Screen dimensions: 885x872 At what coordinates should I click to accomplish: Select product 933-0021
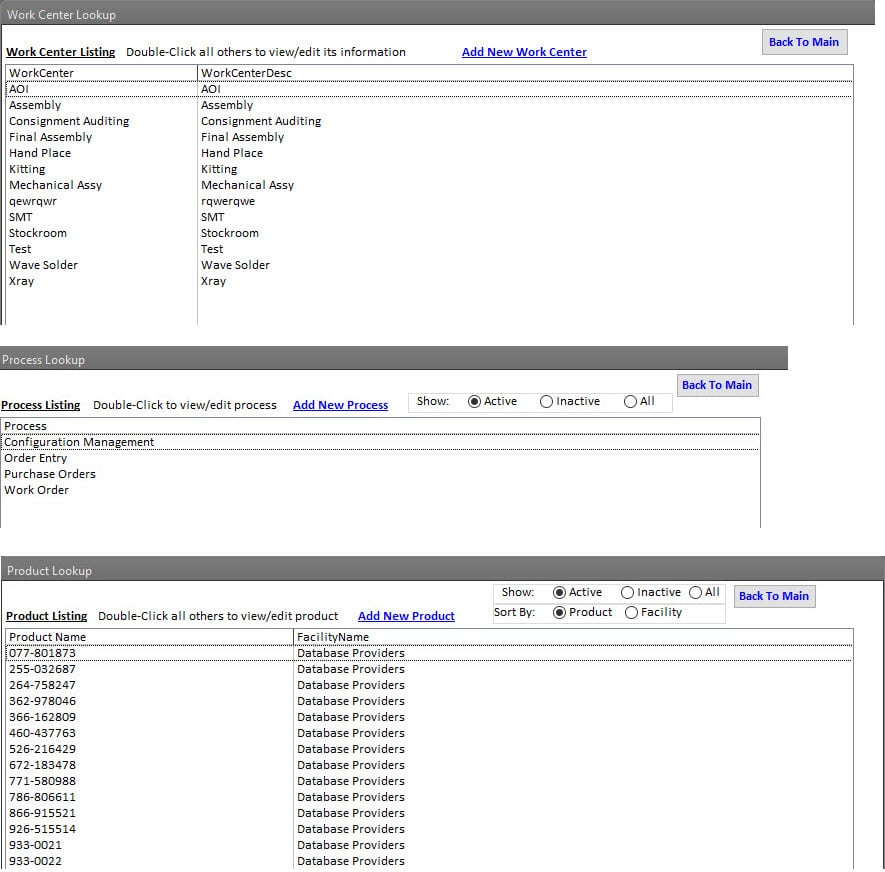pyautogui.click(x=429, y=845)
